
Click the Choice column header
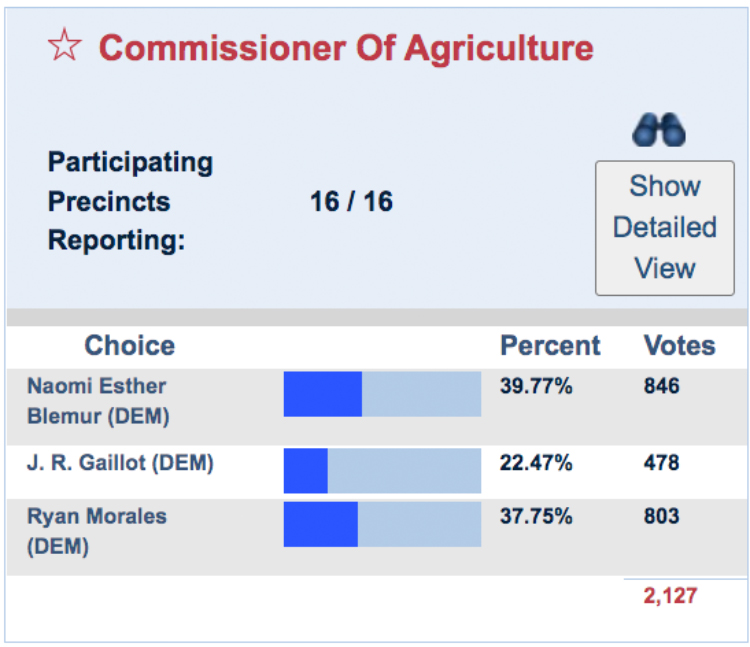(x=129, y=346)
